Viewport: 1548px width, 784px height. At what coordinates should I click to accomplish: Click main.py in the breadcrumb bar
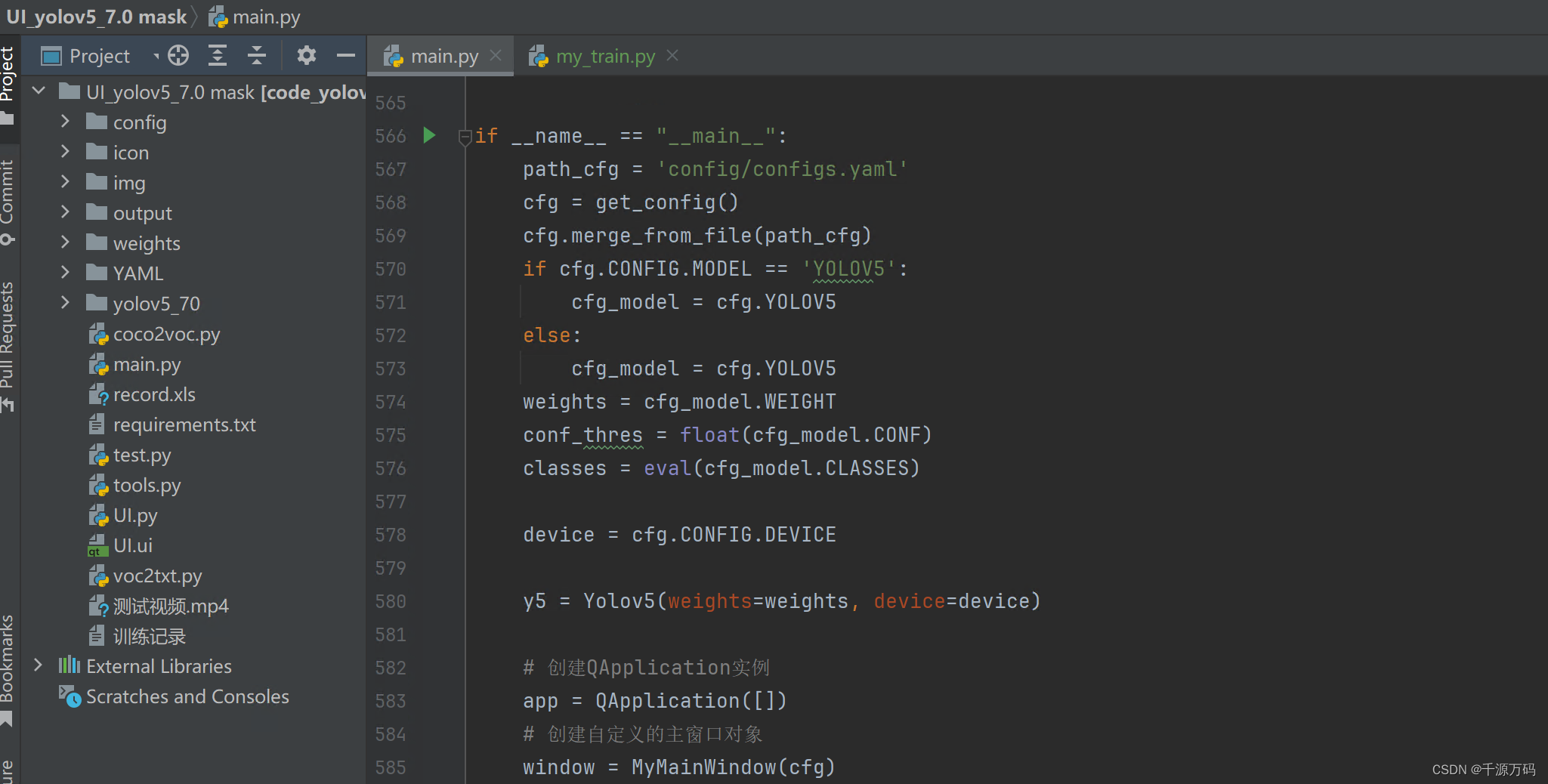click(x=266, y=16)
